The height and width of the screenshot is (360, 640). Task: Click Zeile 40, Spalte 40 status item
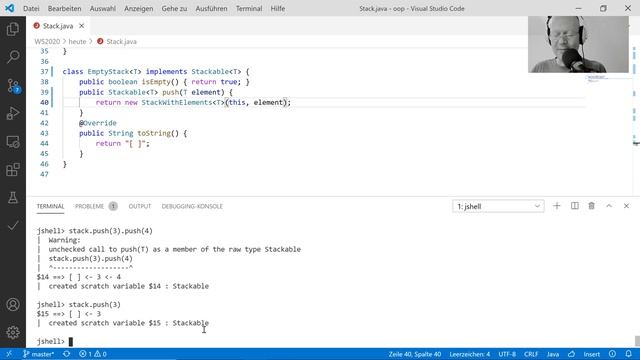pyautogui.click(x=414, y=354)
